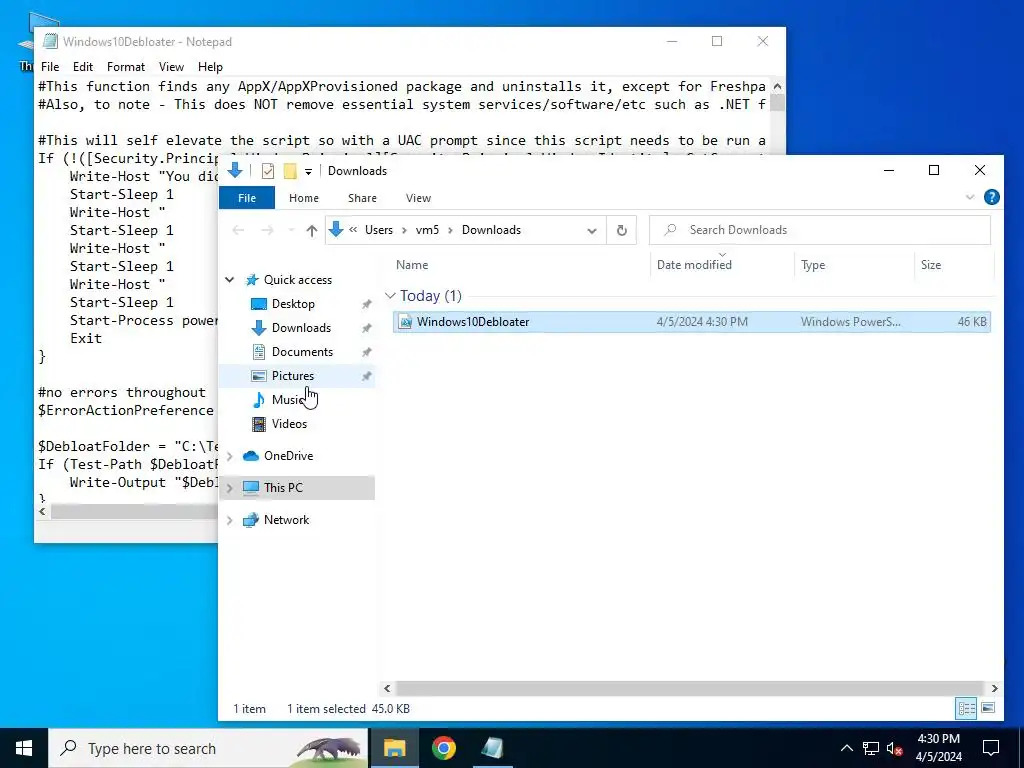Expand the OneDrive tree node
This screenshot has height=768, width=1024.
(x=229, y=456)
